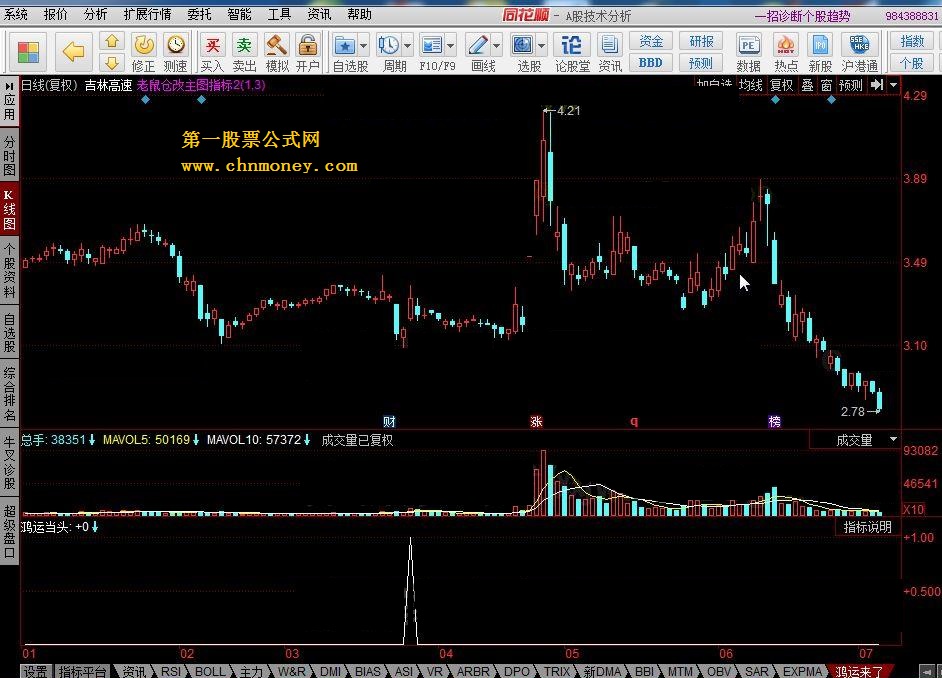Open 指标说明 indicator description
Screen dimensions: 942x678
point(868,527)
